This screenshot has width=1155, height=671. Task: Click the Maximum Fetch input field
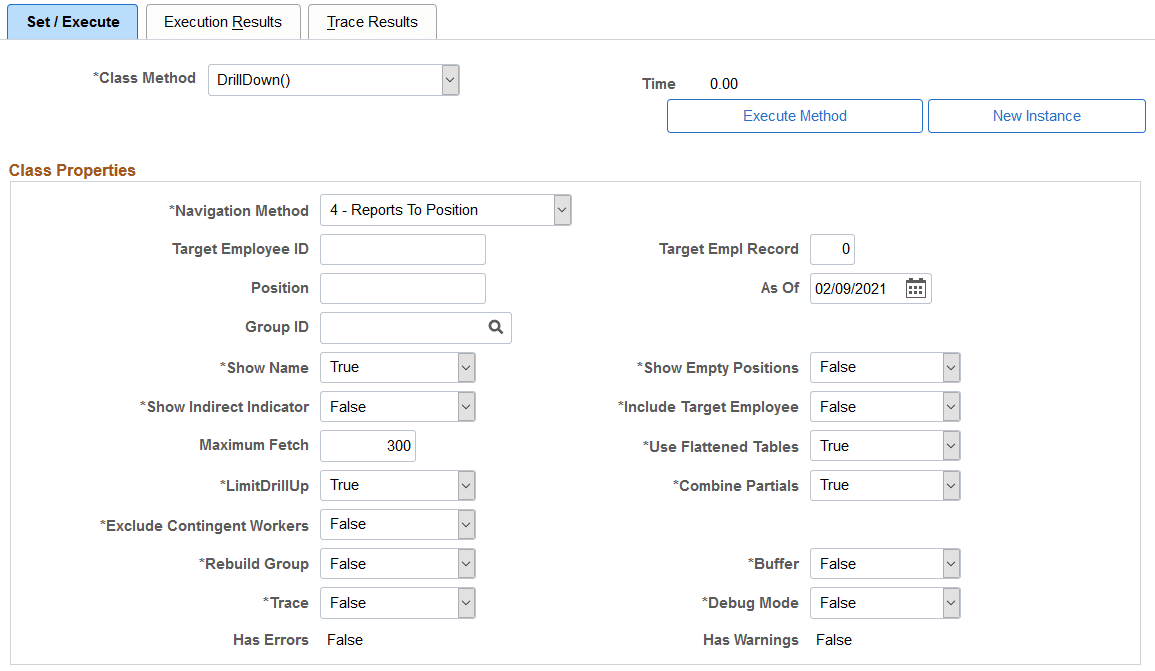point(367,445)
